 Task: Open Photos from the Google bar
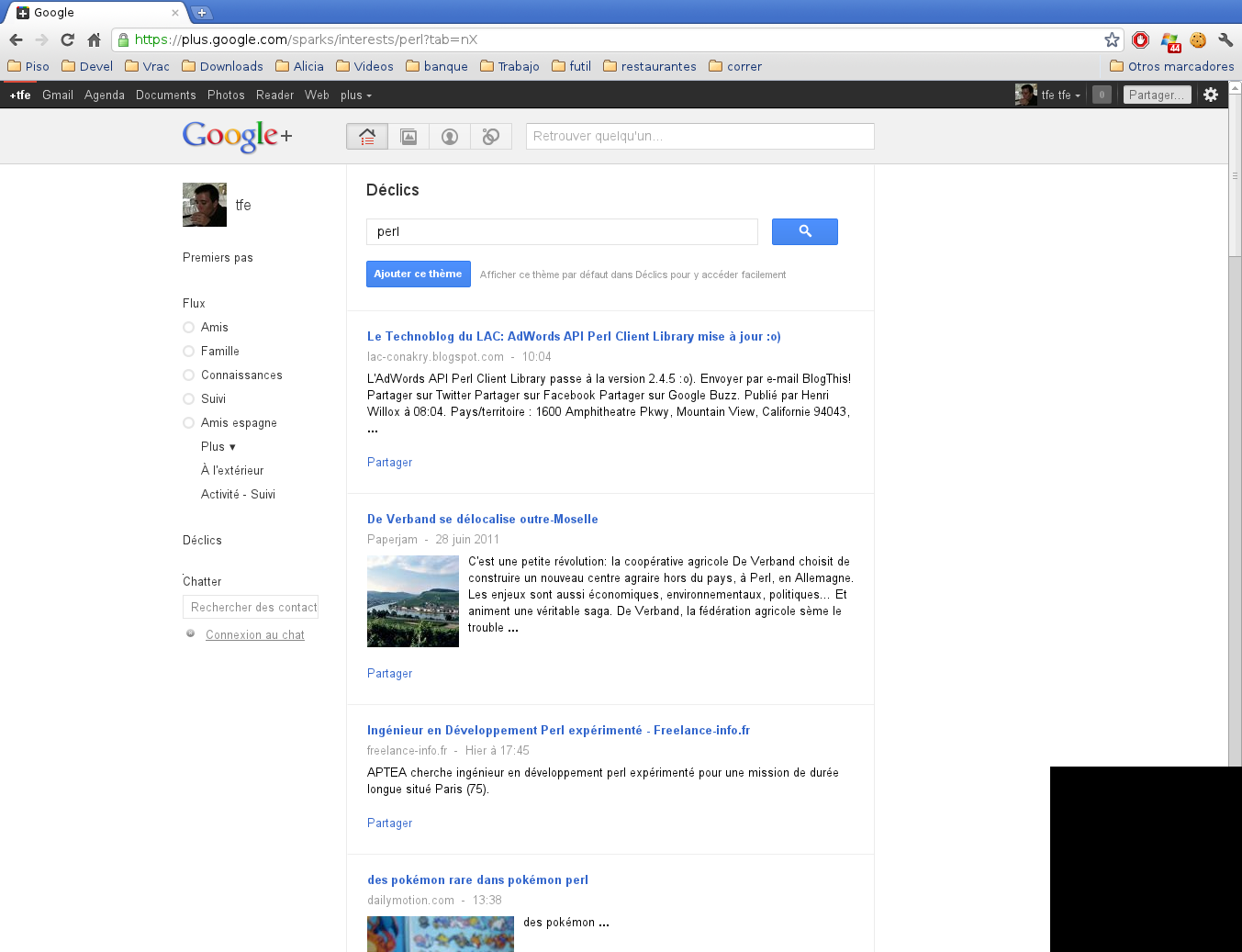[226, 95]
